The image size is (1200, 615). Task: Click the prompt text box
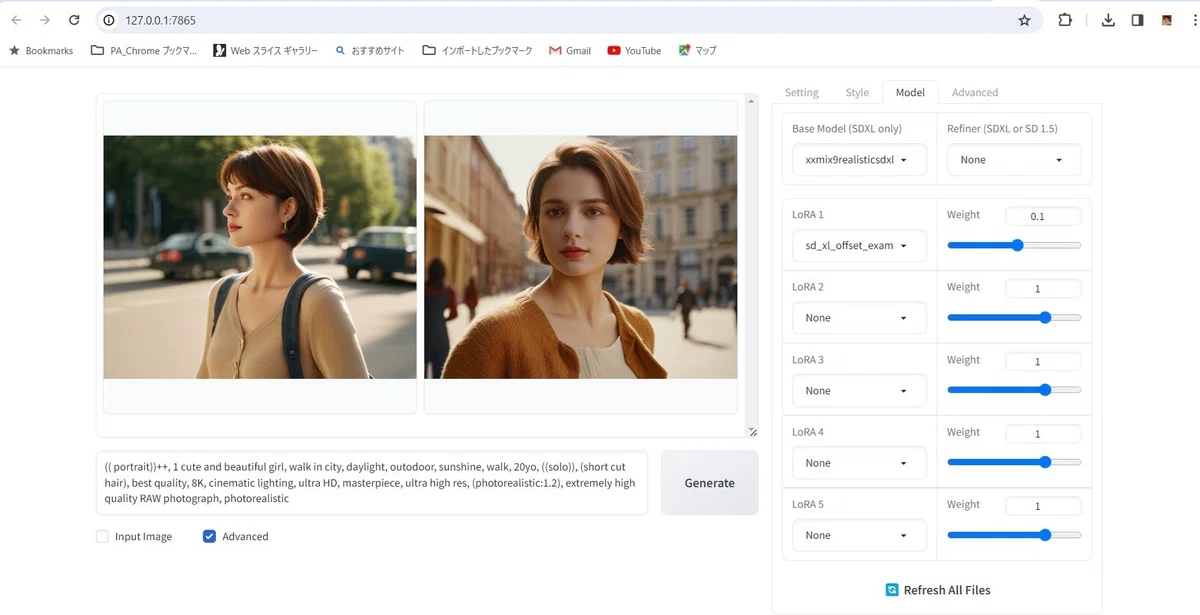[372, 483]
